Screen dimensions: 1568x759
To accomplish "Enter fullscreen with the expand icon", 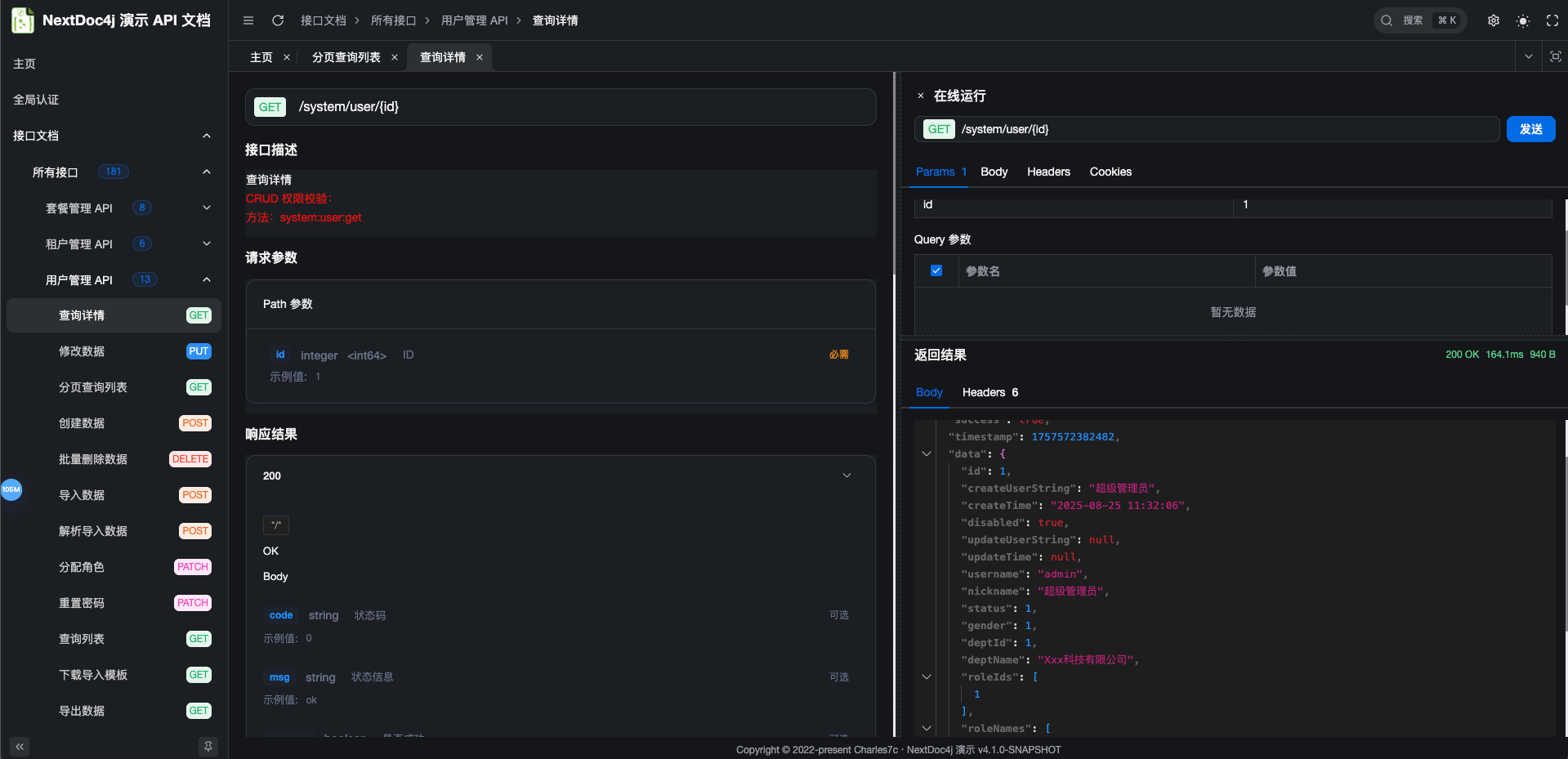I will pyautogui.click(x=1552, y=20).
